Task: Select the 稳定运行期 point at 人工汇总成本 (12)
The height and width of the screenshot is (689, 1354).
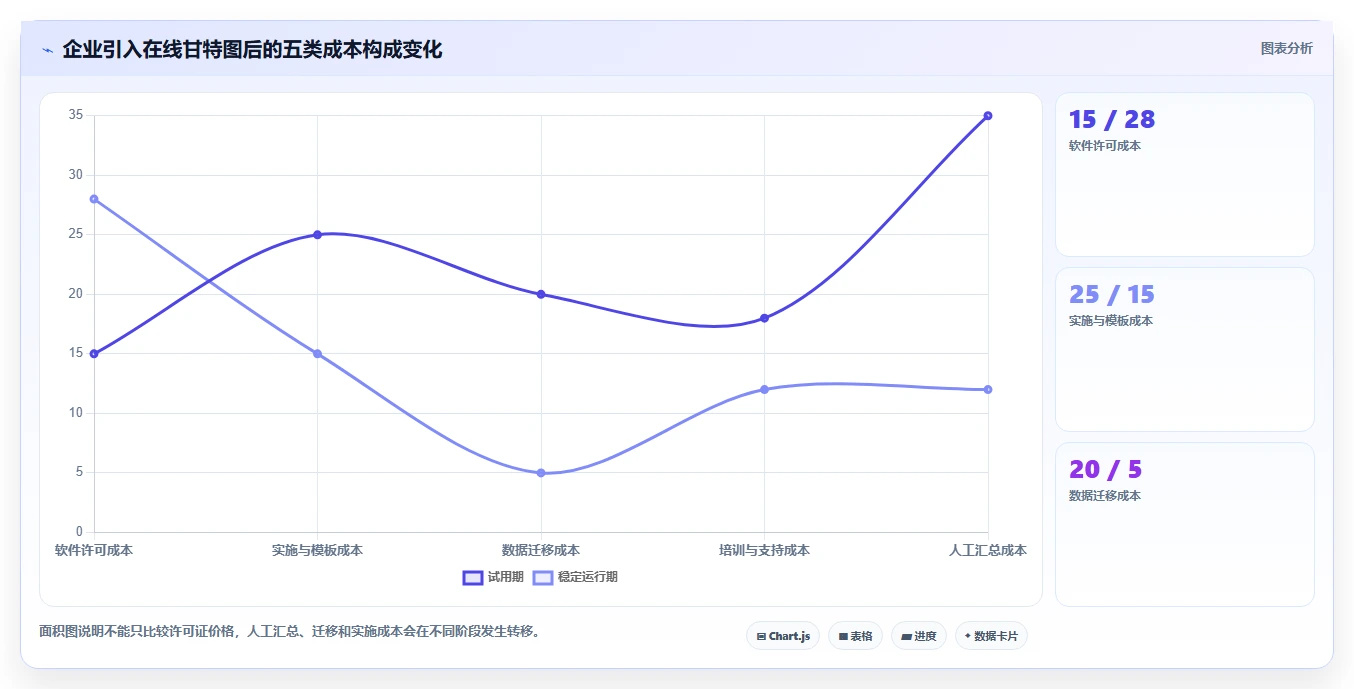Action: [988, 389]
